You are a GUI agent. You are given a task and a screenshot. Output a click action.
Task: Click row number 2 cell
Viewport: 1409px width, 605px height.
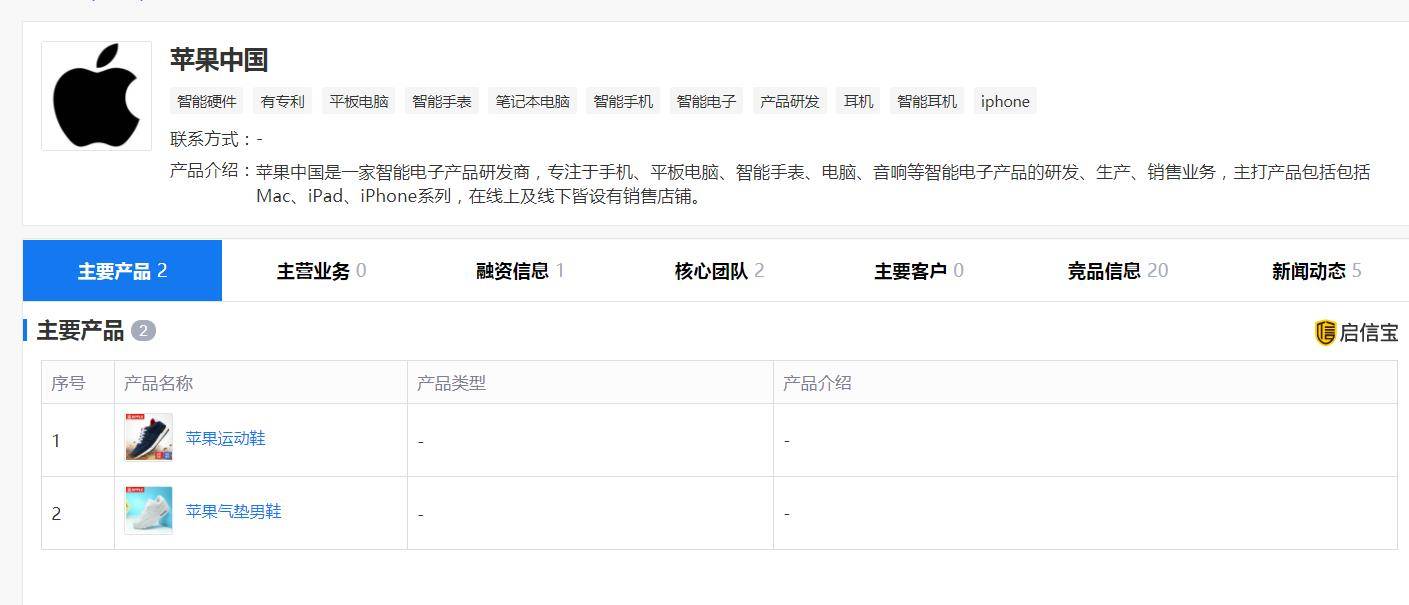point(78,513)
